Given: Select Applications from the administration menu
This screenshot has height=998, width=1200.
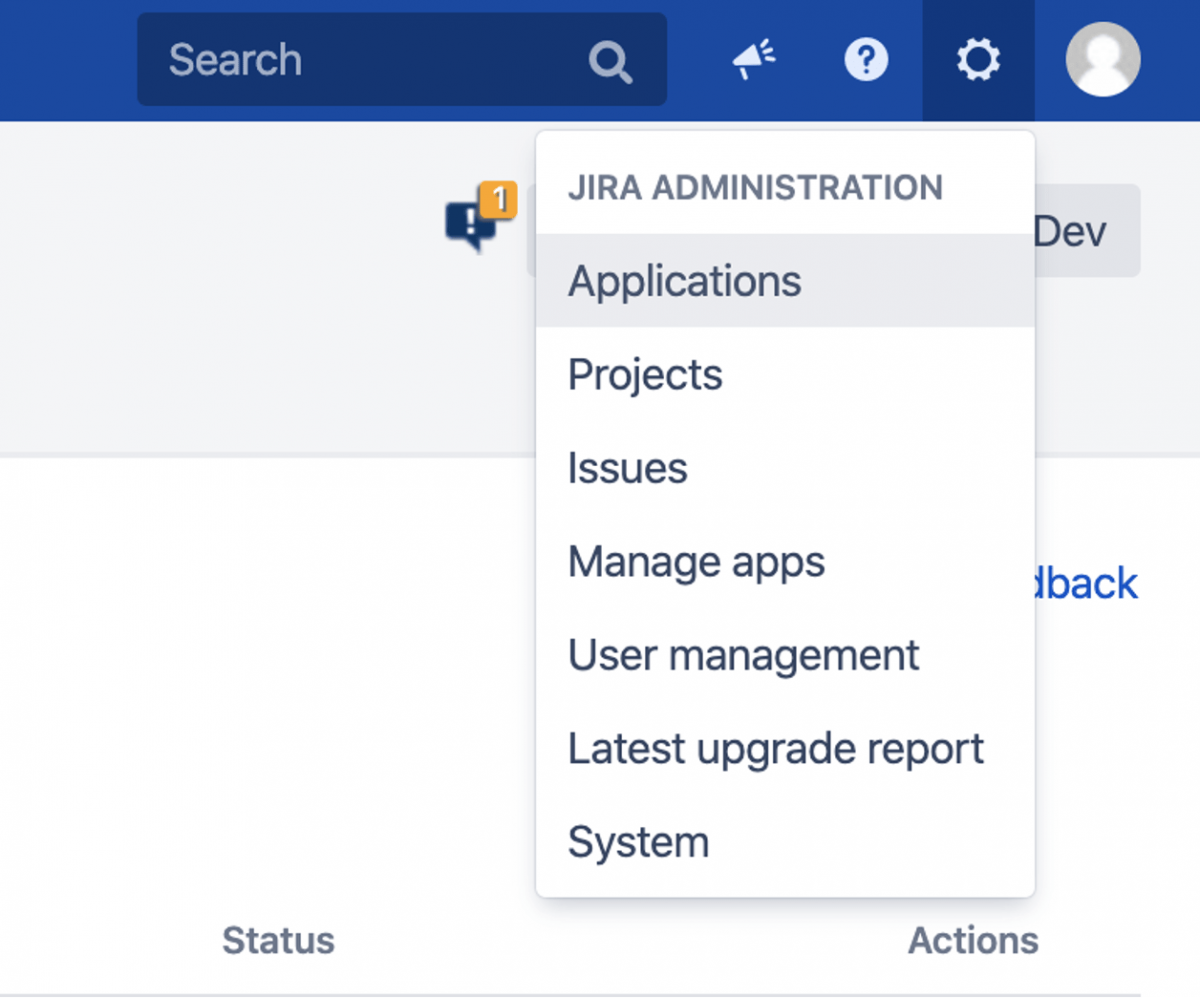Looking at the screenshot, I should click(684, 281).
